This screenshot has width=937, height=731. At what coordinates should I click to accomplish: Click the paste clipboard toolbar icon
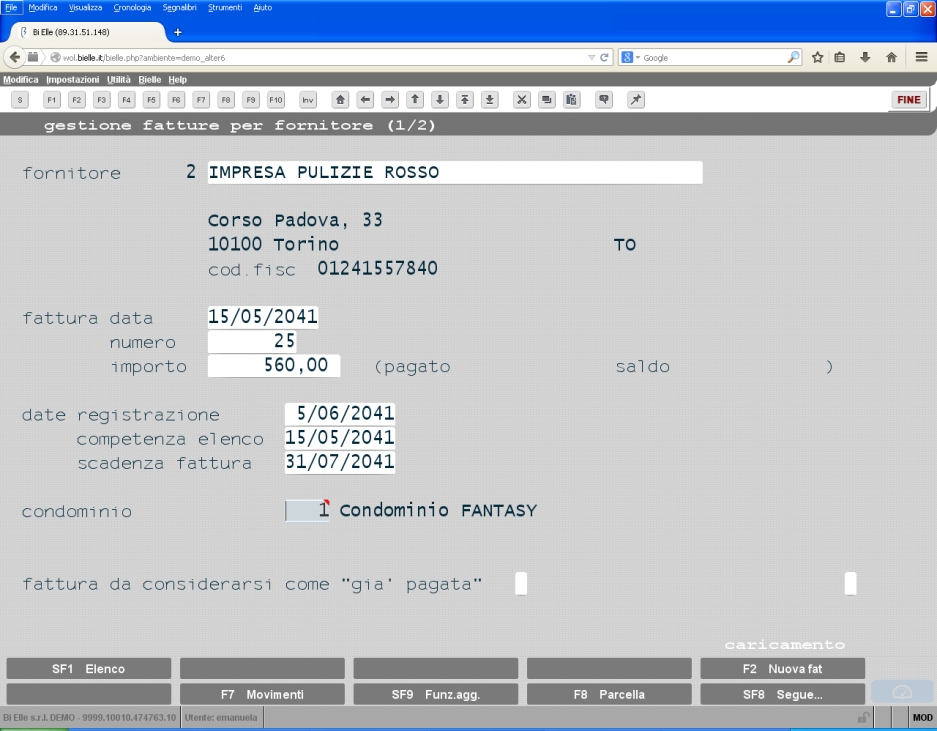571,100
